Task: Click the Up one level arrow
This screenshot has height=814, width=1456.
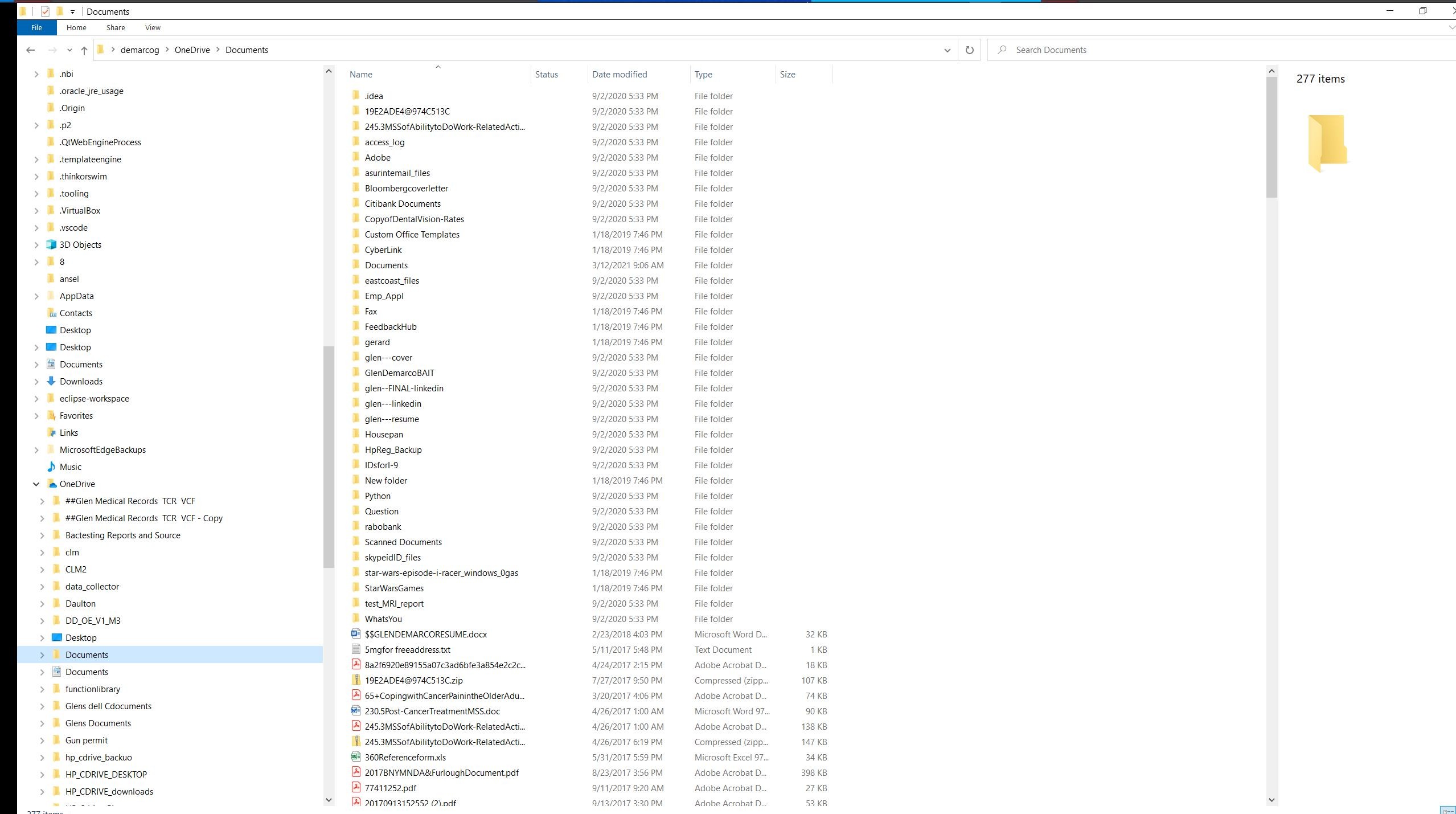Action: coord(84,50)
